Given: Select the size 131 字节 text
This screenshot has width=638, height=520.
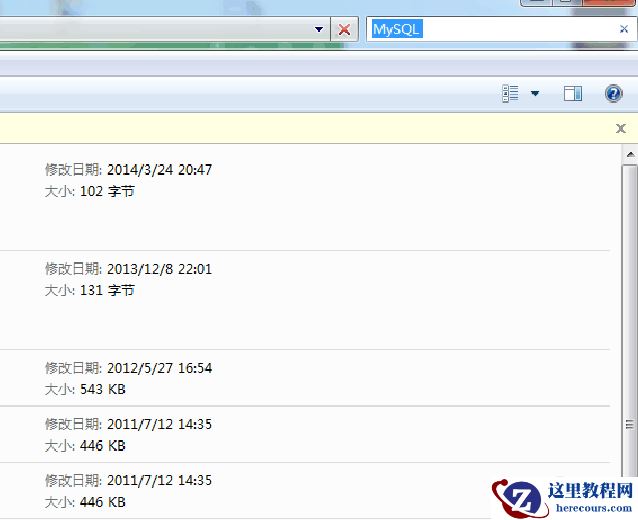Looking at the screenshot, I should [90, 291].
